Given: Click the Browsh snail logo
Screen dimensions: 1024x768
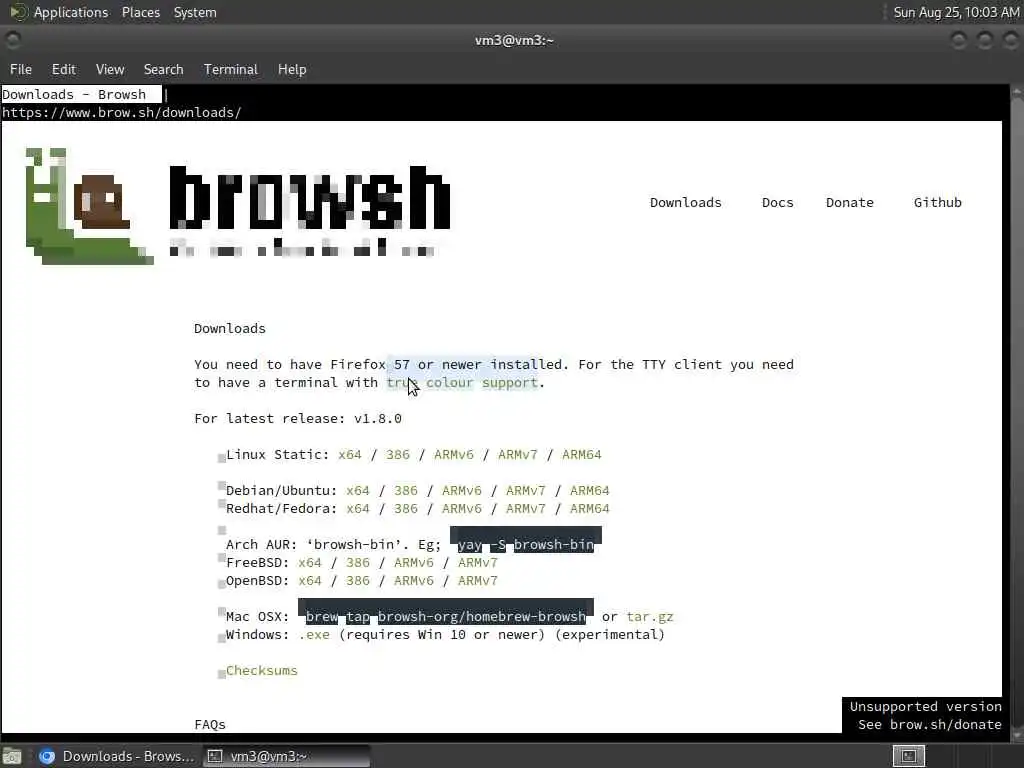Looking at the screenshot, I should pos(89,206).
